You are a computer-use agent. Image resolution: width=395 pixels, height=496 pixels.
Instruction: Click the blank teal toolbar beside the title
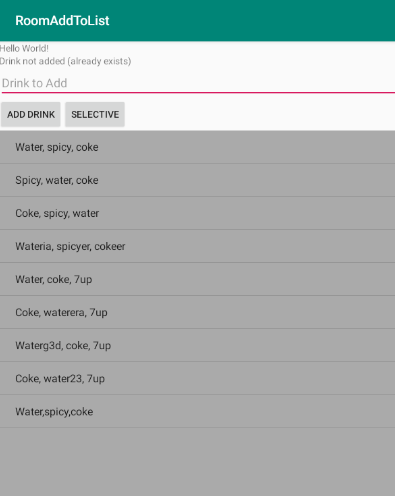tap(252, 21)
